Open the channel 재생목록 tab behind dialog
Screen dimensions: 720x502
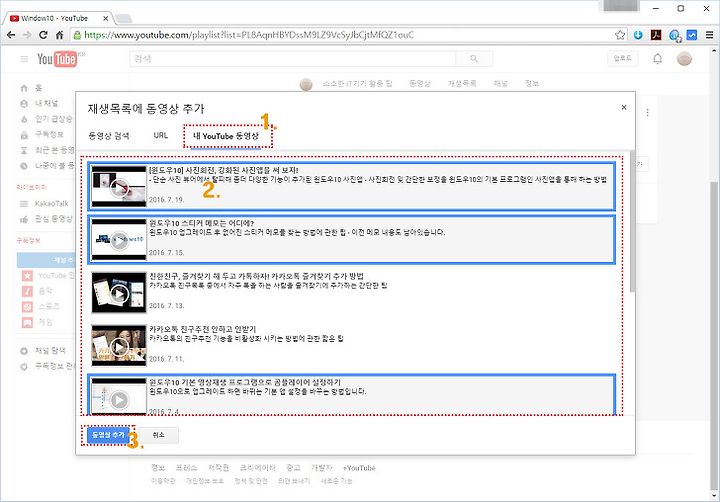(462, 83)
